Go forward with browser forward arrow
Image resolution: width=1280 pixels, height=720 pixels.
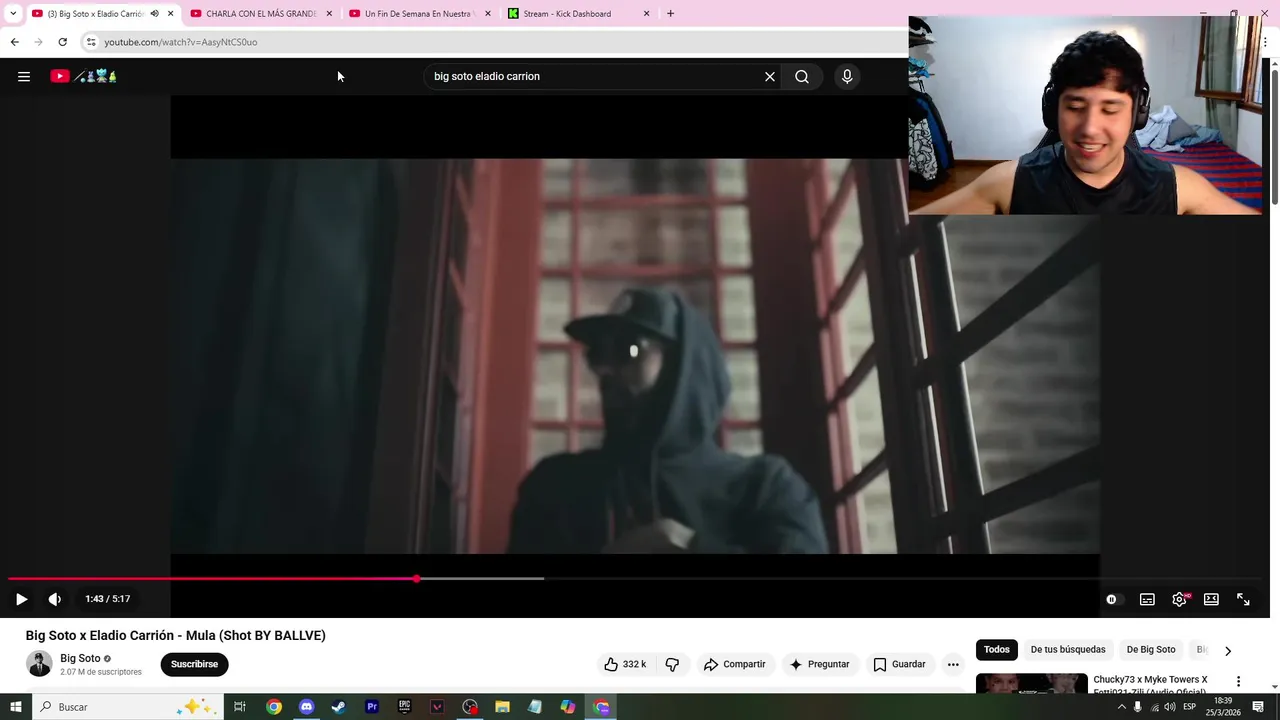pyautogui.click(x=38, y=42)
